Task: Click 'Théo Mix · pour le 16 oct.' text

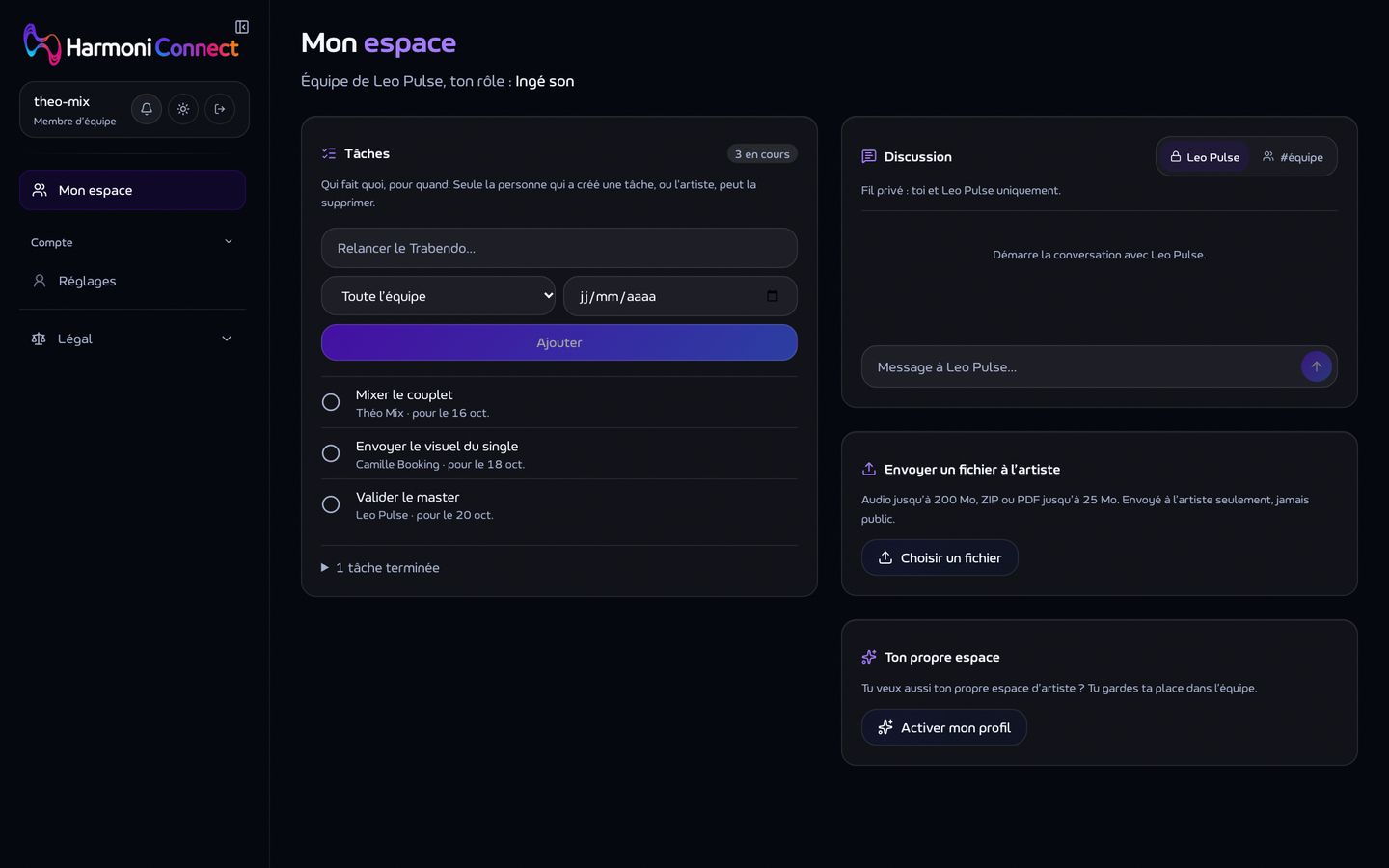Action: [x=422, y=413]
